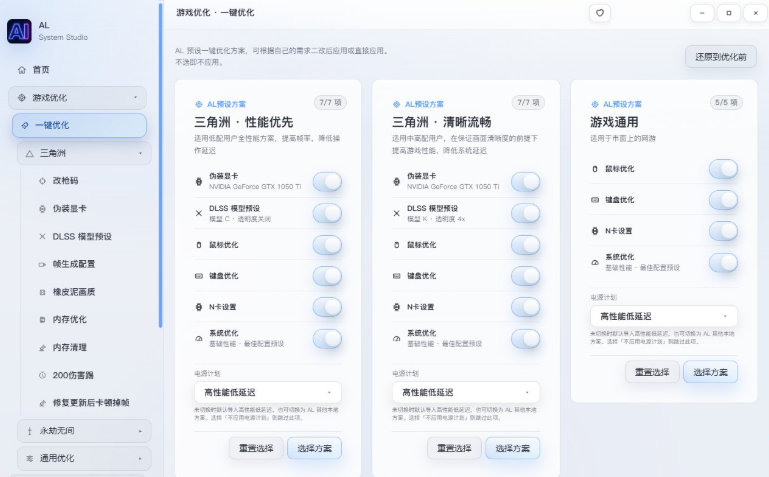Image resolution: width=769 pixels, height=477 pixels.
Task: Click 鼠标优化 mouse icon in 游戏通用 card
Action: coord(595,169)
